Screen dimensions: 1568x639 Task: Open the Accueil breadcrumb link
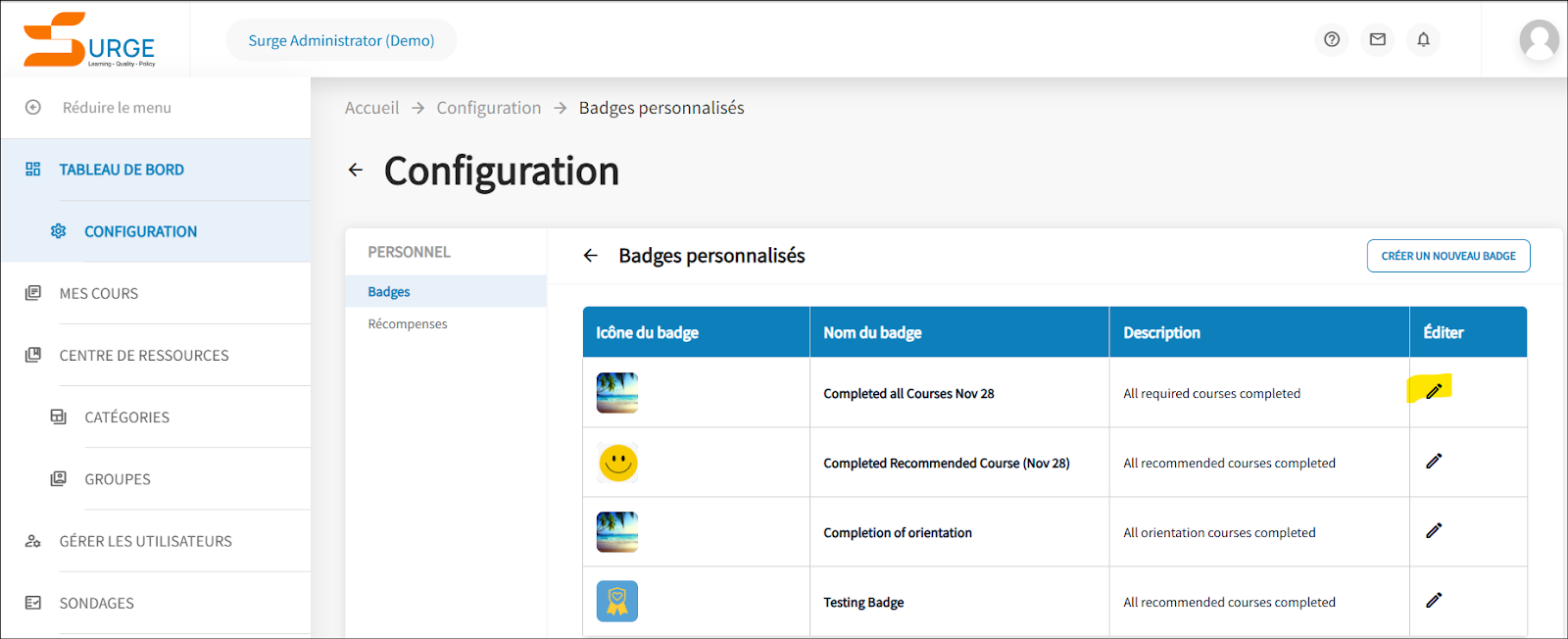point(371,107)
